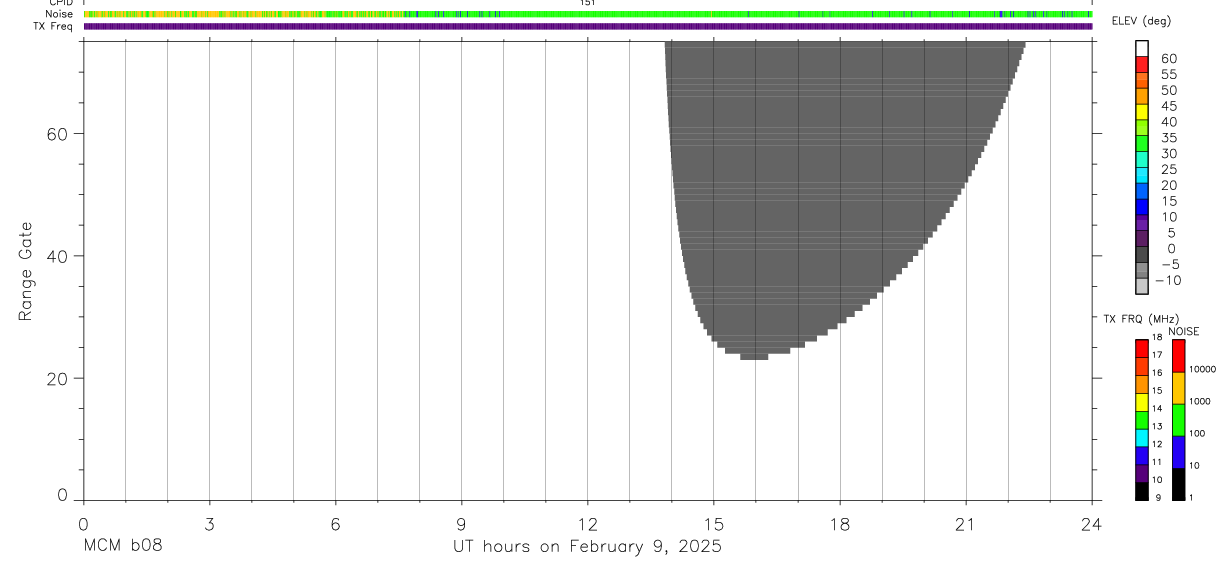Image resolution: width=1228 pixels, height=567 pixels.
Task: Select the white top segment of ELEV colorbar
Action: 1142,48
